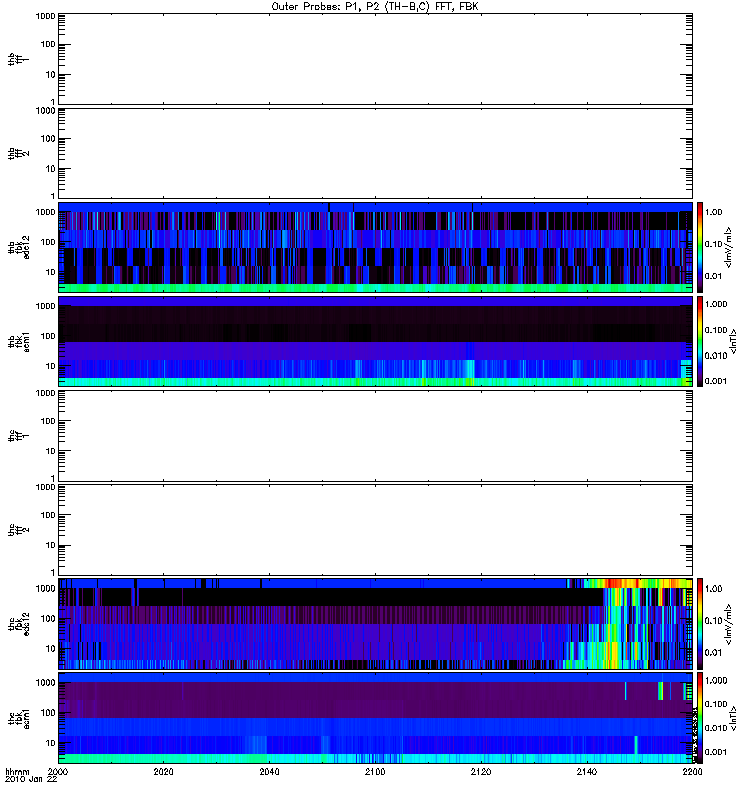Click the "thc fbk scm1" y-axis label

[19, 718]
